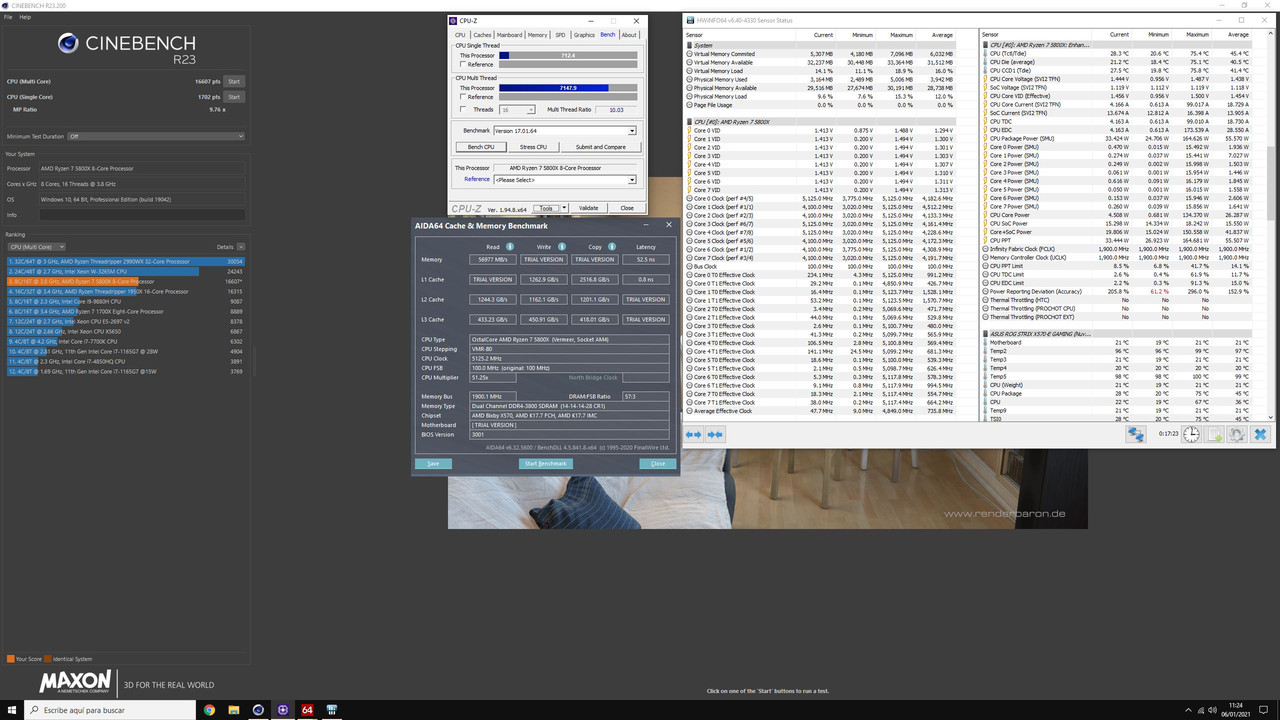Click the collapse columns arrows icon in HWiNFO
This screenshot has width=1280, height=720.
715,434
